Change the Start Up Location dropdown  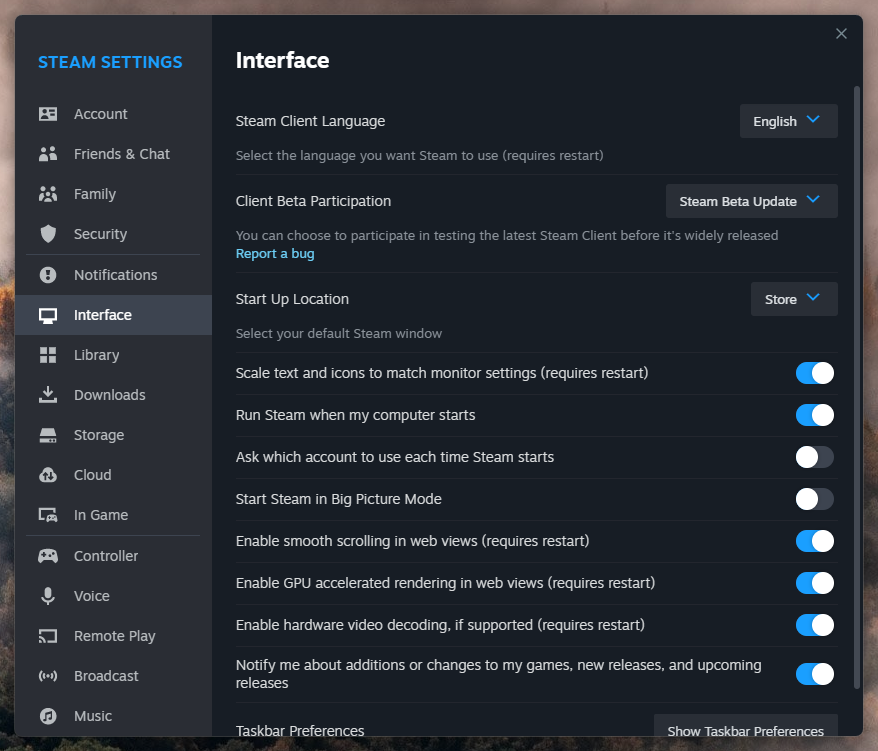click(793, 298)
